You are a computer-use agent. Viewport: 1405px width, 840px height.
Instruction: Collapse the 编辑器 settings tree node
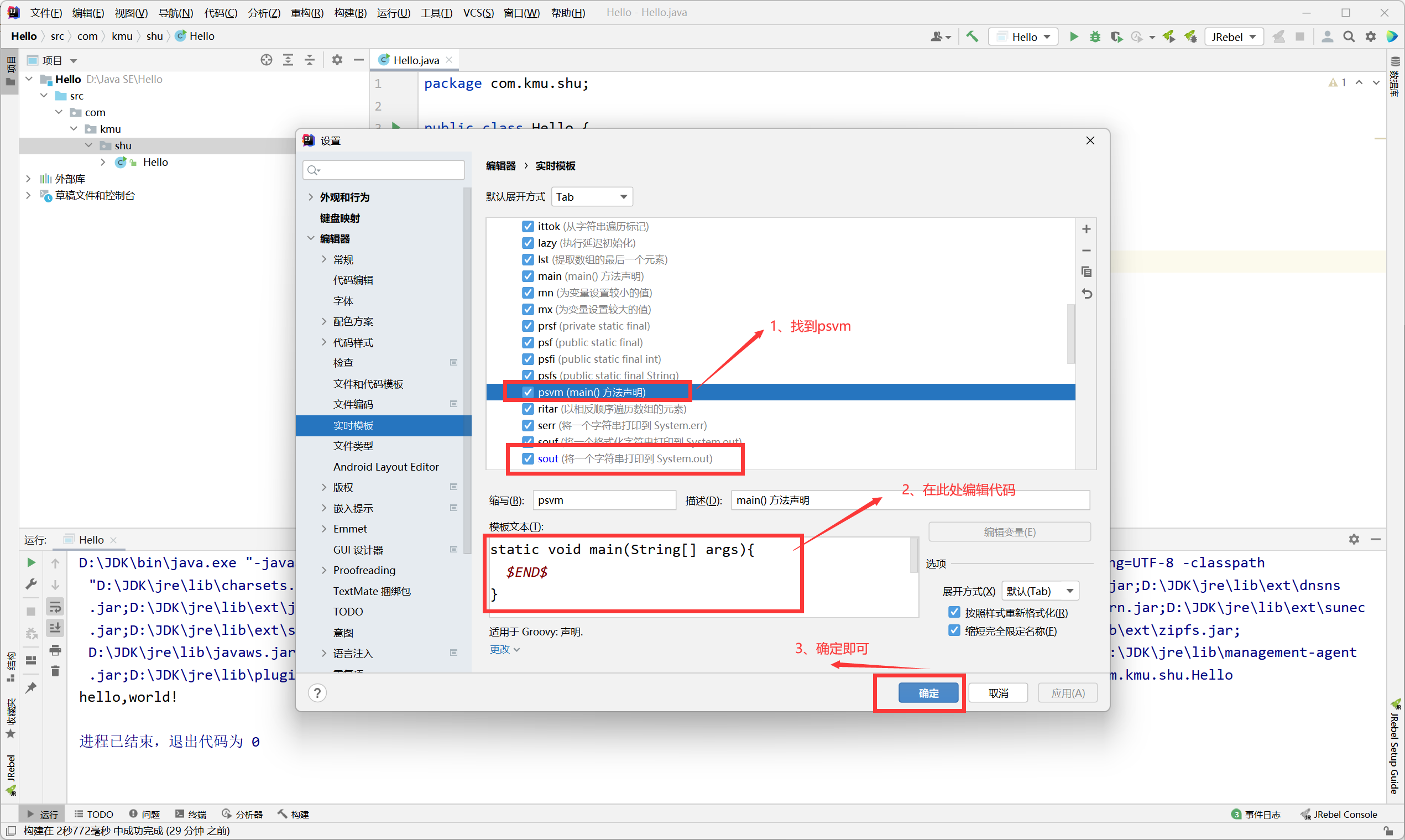(311, 238)
